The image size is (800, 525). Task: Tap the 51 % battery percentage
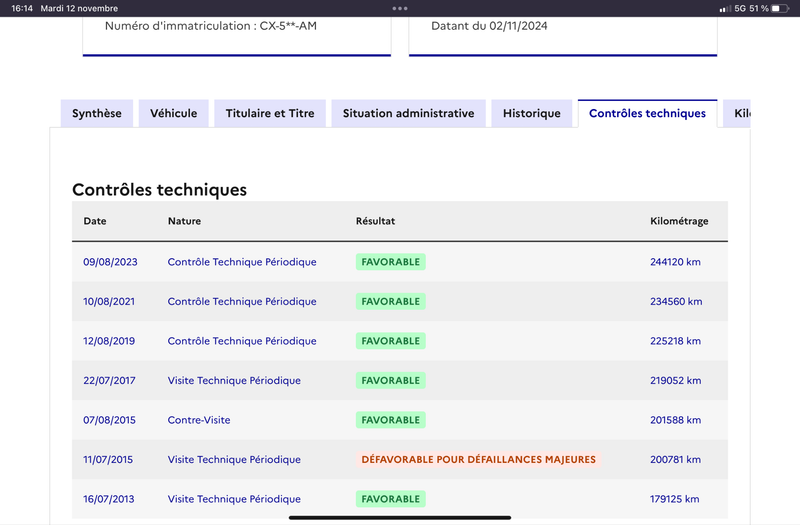[x=759, y=8]
